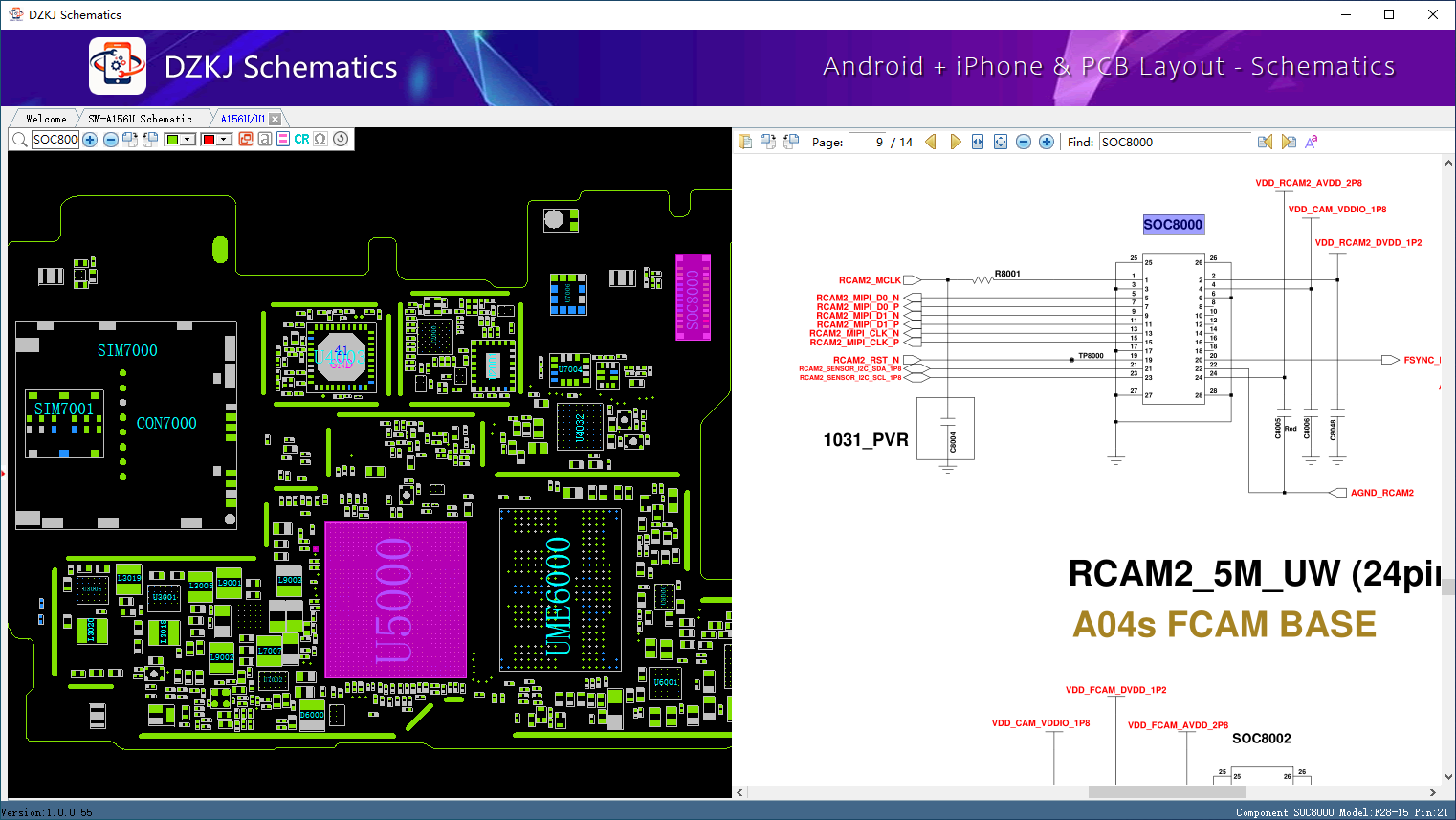Open the red color dropdown arrow
The image size is (1456, 820).
[225, 140]
